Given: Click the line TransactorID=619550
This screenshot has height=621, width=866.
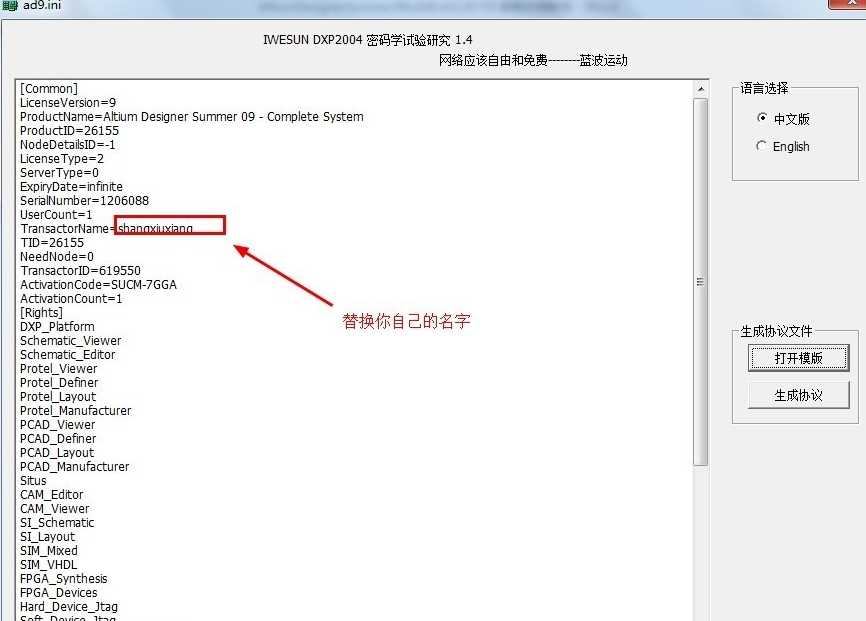Looking at the screenshot, I should click(81, 271).
